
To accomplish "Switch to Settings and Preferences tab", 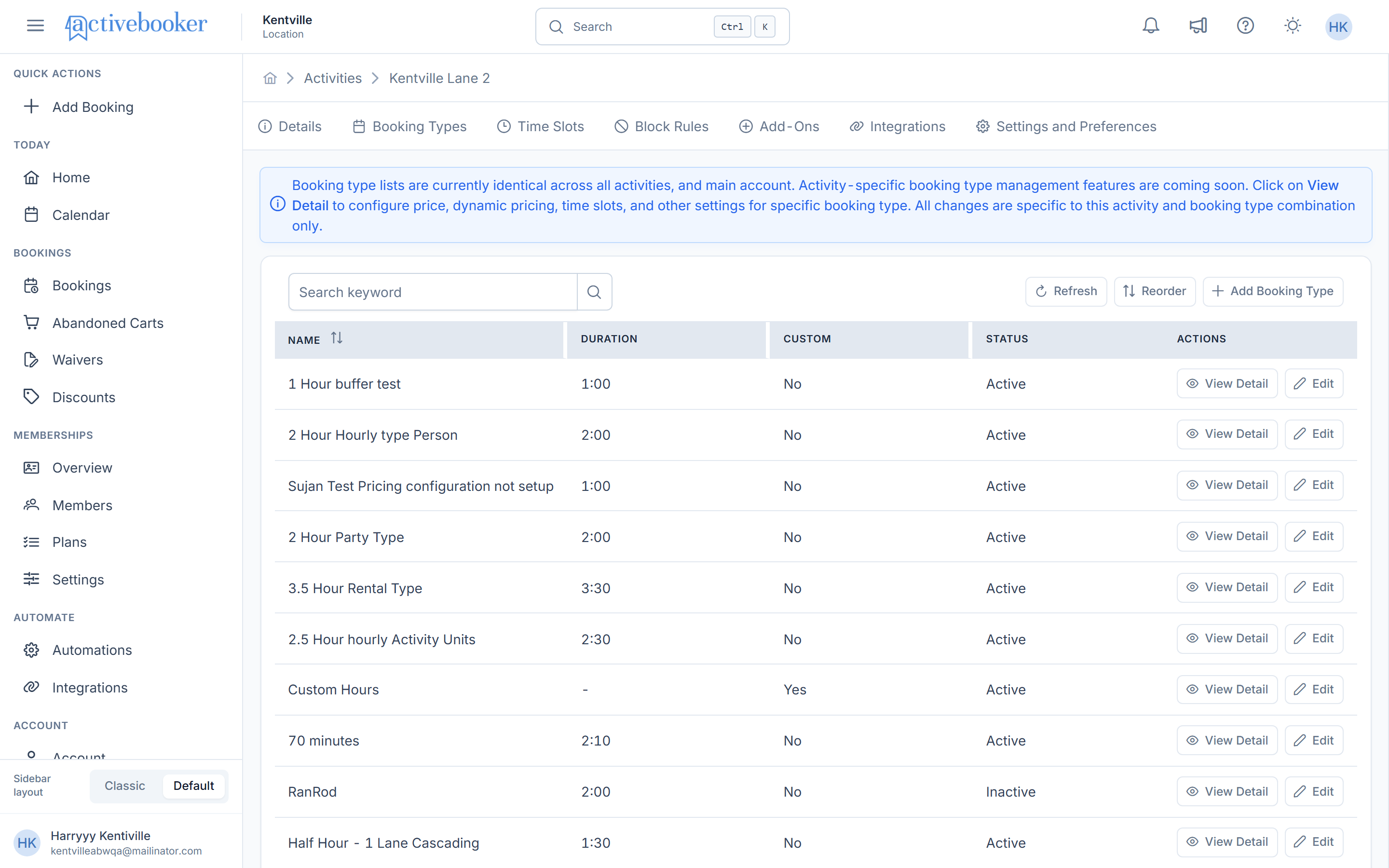I will tap(1066, 126).
